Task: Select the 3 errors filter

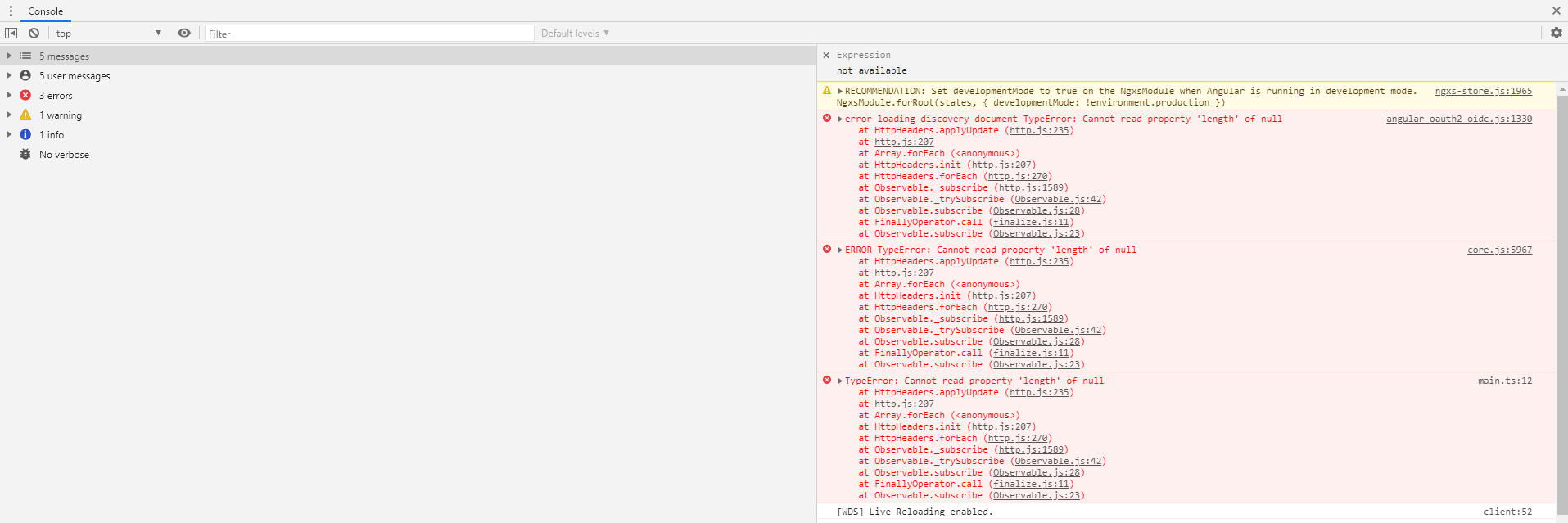Action: [x=56, y=96]
